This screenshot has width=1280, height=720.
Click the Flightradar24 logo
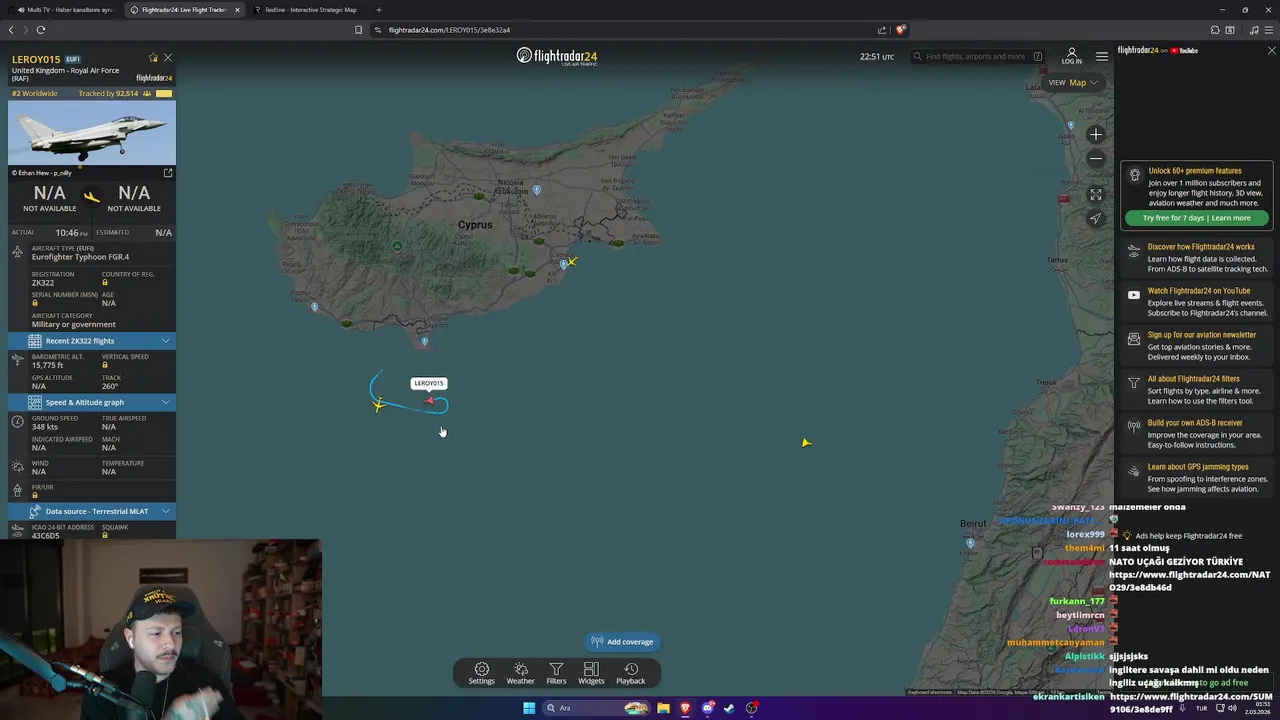(x=556, y=56)
